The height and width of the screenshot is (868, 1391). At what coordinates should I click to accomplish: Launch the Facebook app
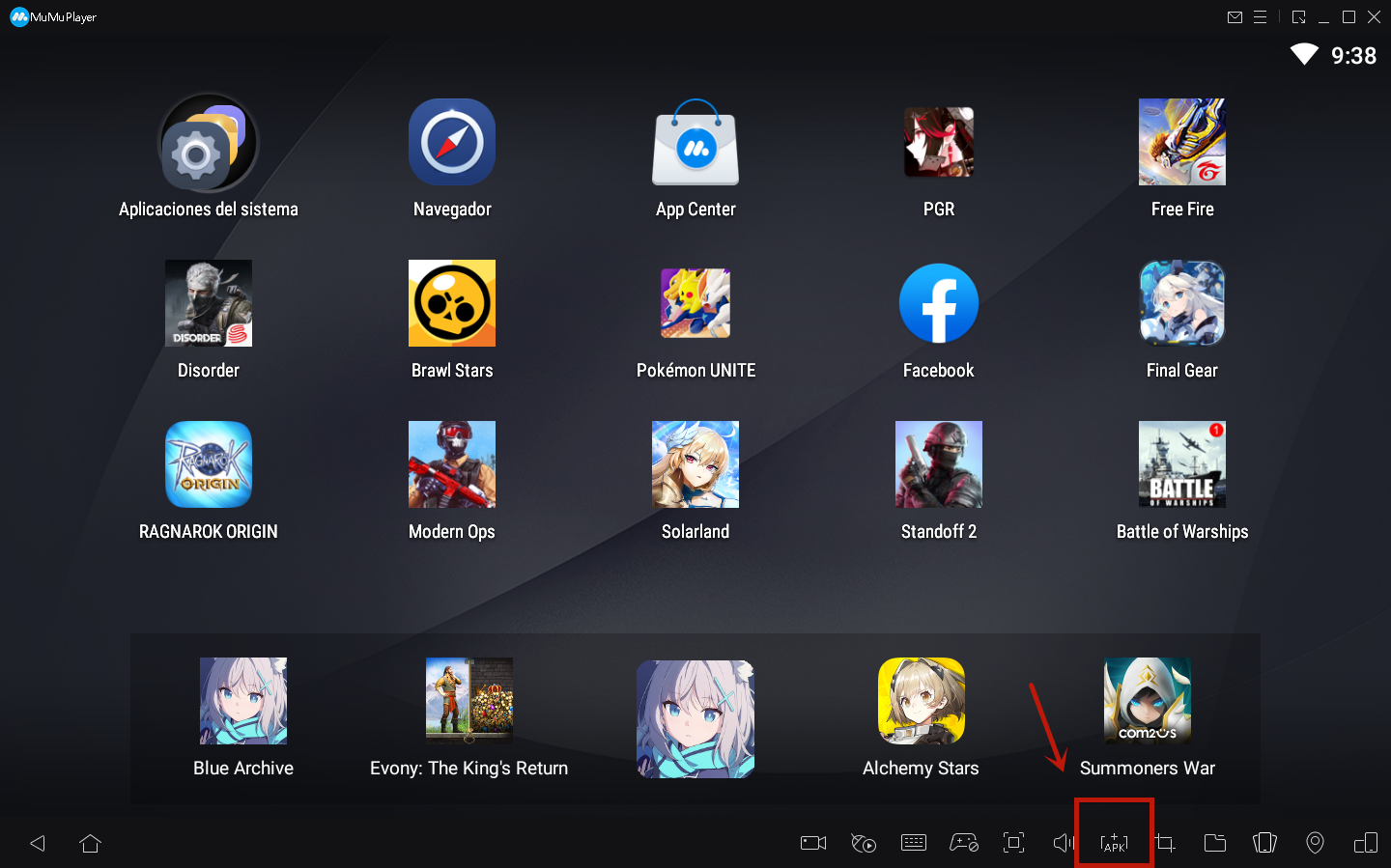tap(939, 303)
